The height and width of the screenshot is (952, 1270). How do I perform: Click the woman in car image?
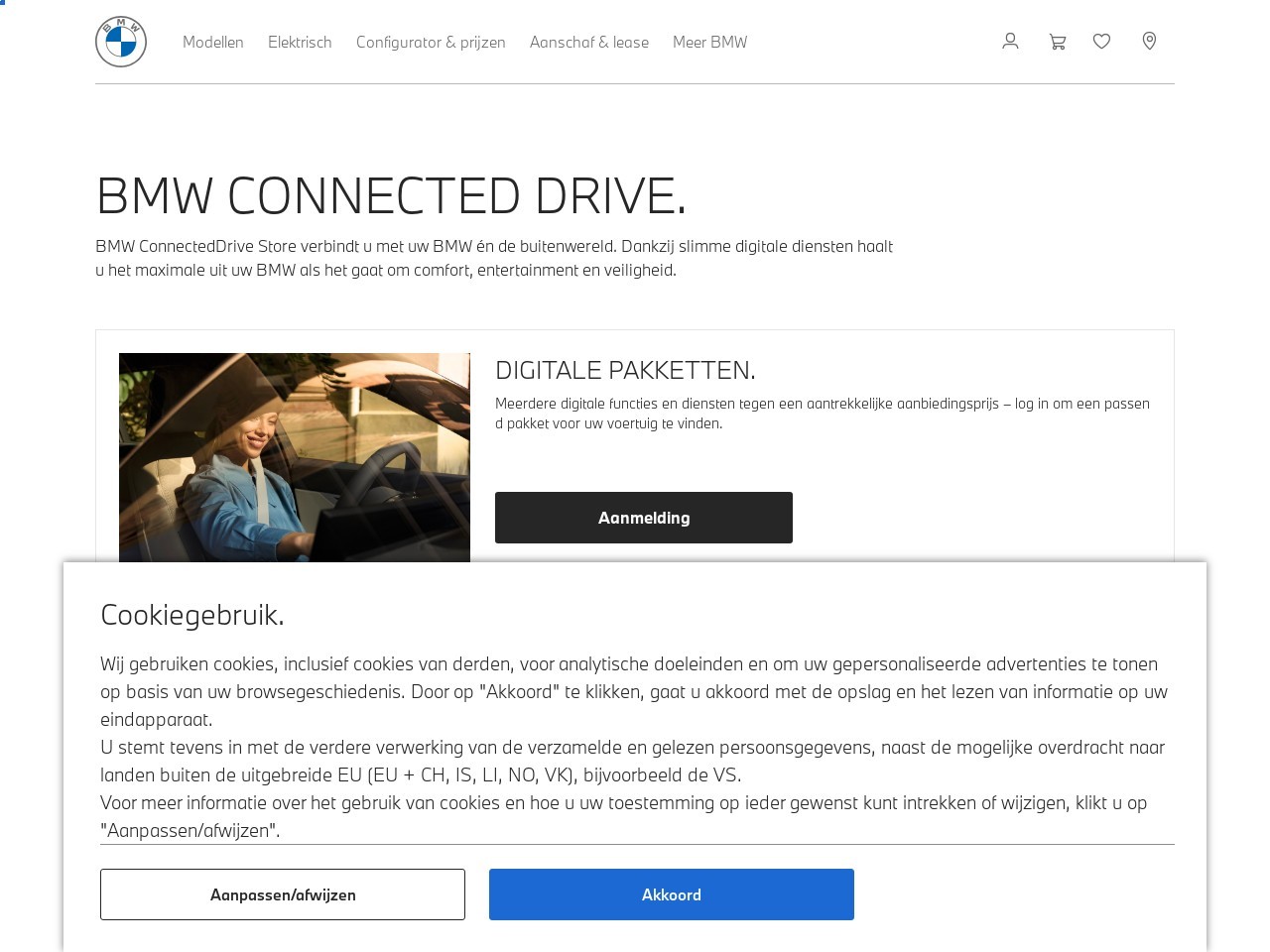click(295, 458)
